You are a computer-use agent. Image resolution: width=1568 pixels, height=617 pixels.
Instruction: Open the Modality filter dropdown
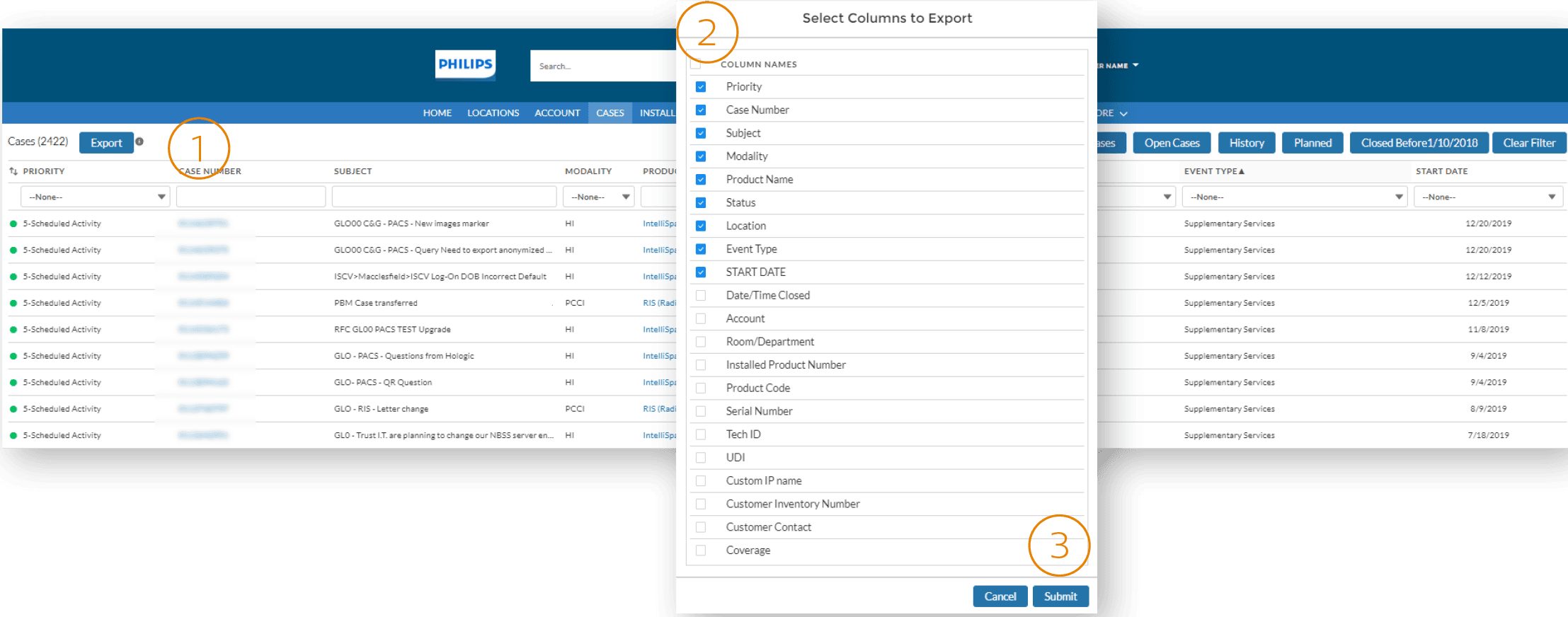599,197
